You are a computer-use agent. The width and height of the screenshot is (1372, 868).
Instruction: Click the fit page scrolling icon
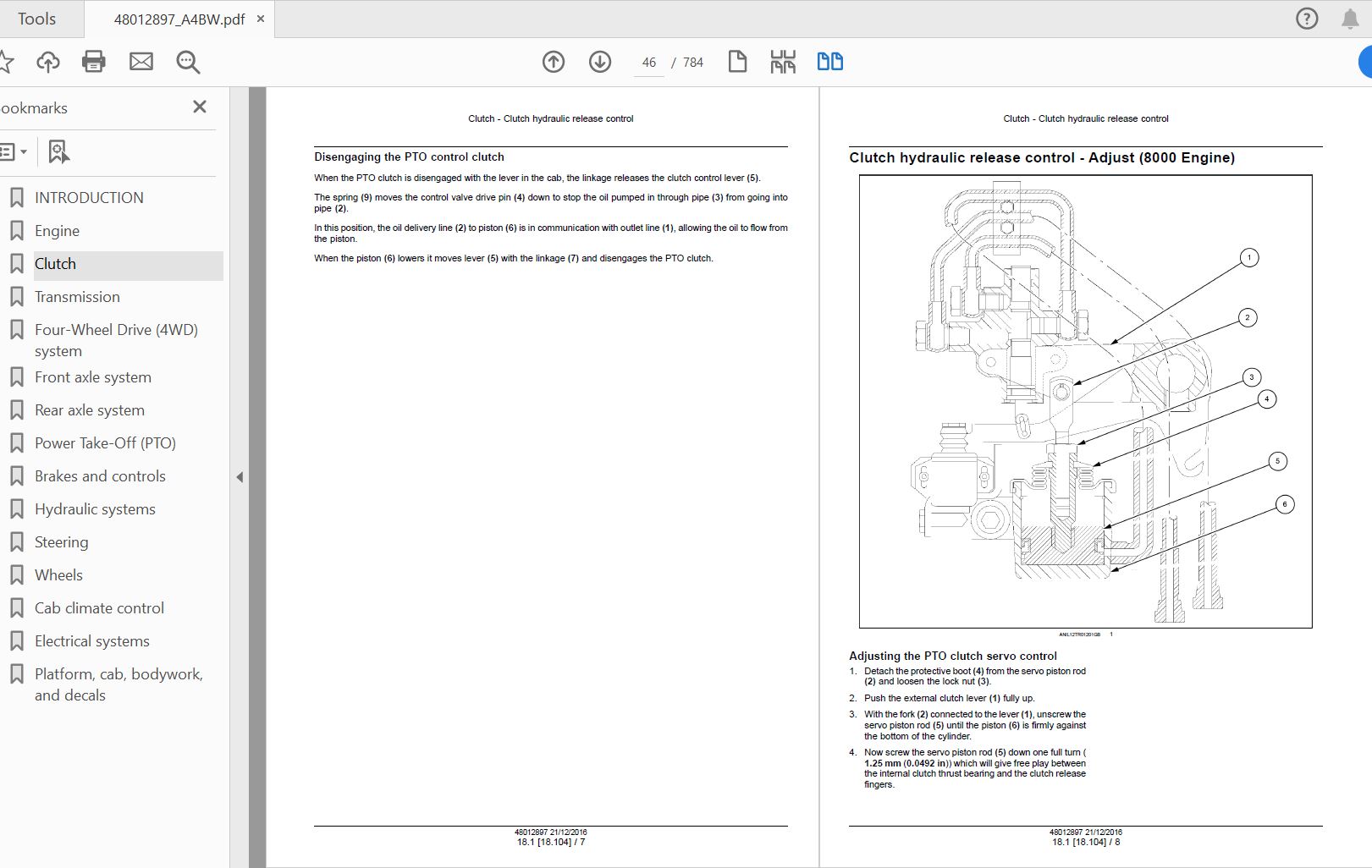click(783, 62)
